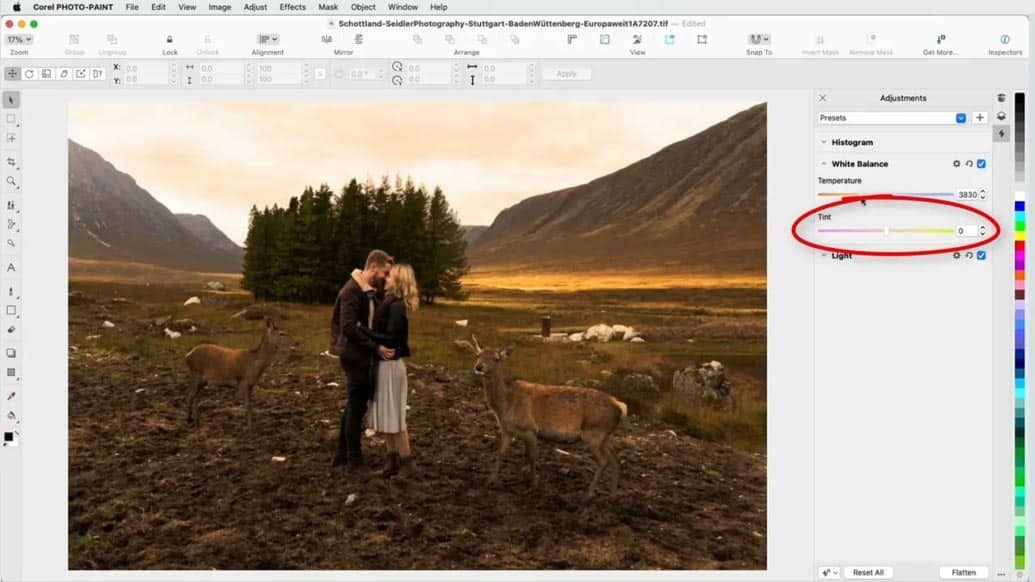This screenshot has height=582, width=1035.
Task: Open the Zoom level dropdown showing 17%
Action: pos(19,40)
